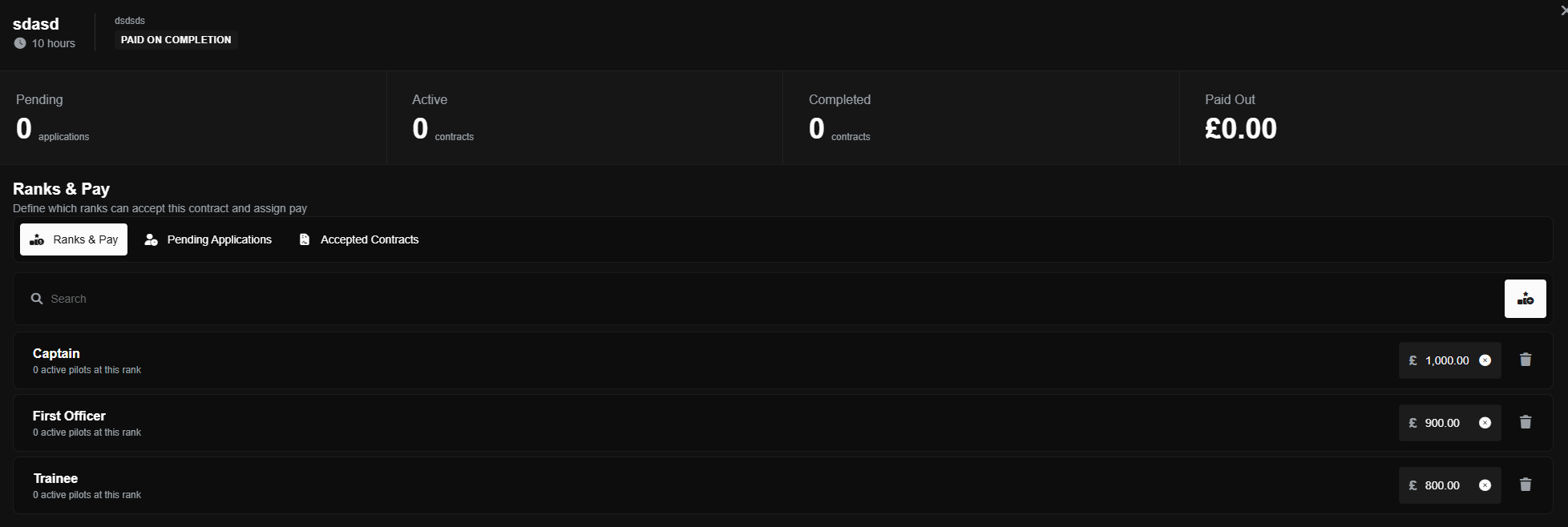The image size is (1568, 527).
Task: Select the Captain rank name
Action: point(56,353)
